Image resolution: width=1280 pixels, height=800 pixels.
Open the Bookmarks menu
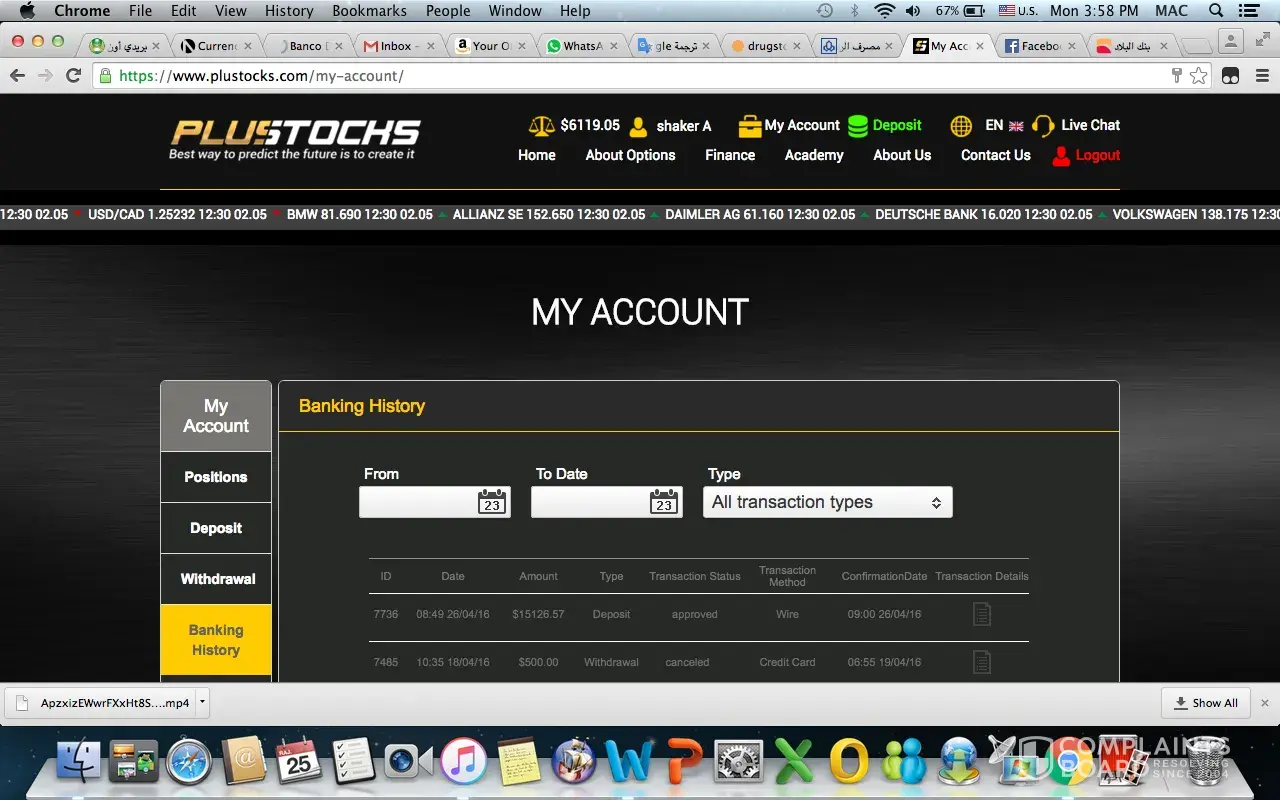tap(369, 11)
